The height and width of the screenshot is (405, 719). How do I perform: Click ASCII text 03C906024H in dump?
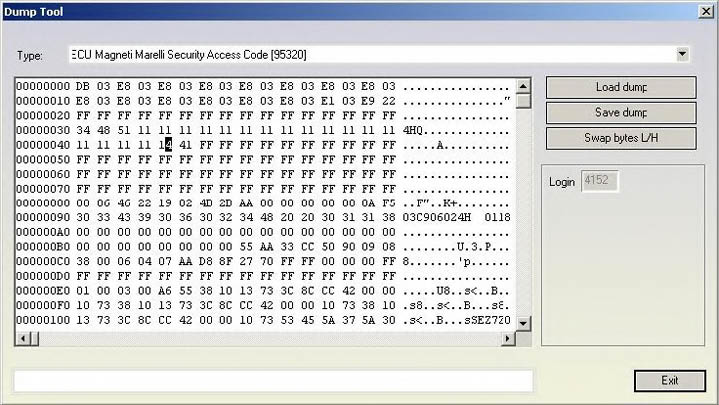click(439, 215)
